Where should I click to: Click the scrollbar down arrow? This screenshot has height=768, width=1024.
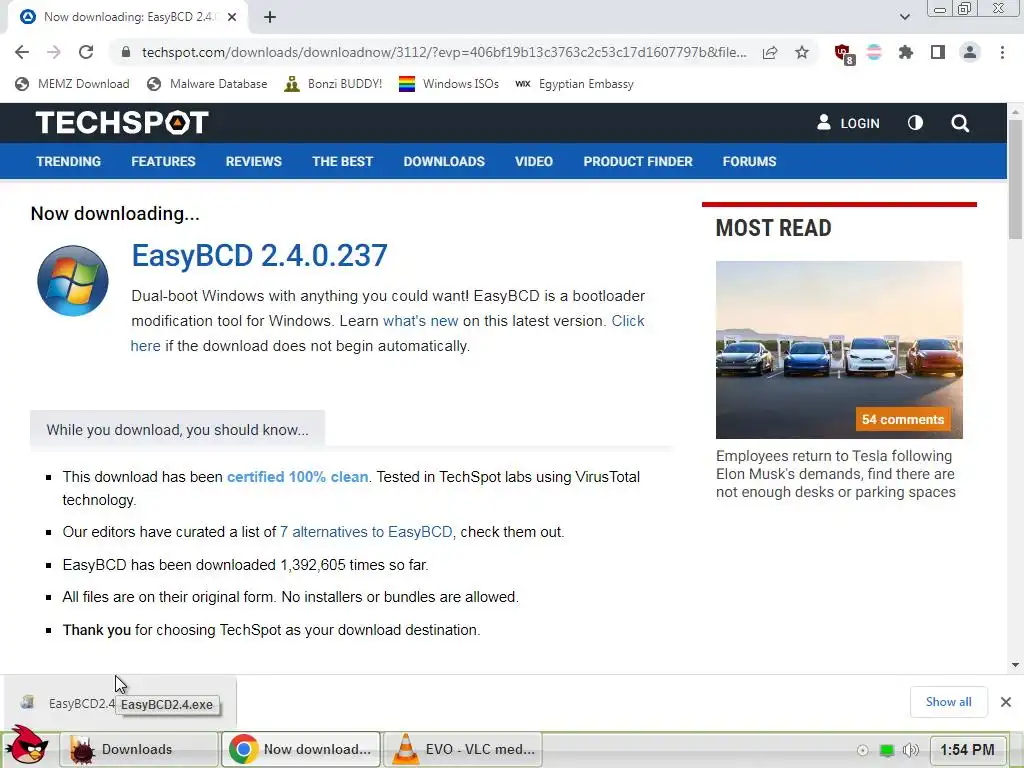point(1015,665)
